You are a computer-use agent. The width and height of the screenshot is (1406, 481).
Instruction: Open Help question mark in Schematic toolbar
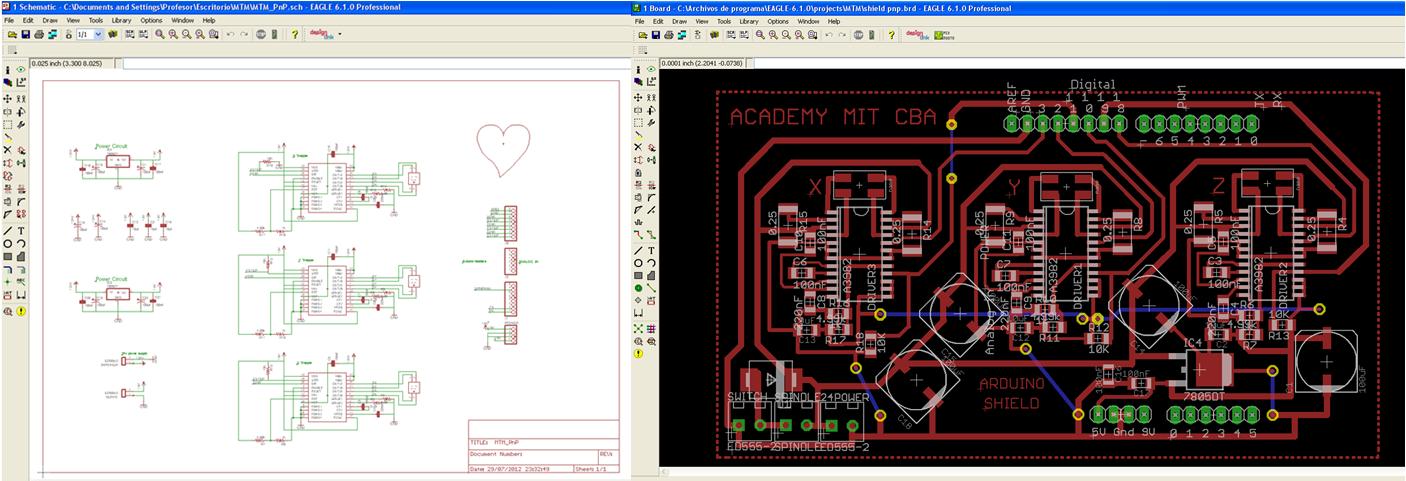pos(294,34)
